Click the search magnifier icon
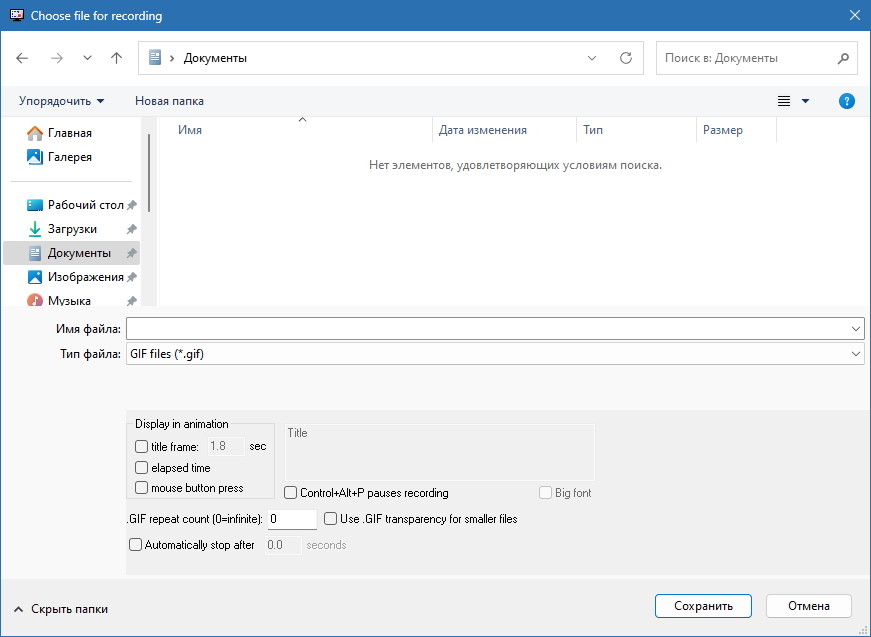Screen dimensions: 871x637 [843, 58]
